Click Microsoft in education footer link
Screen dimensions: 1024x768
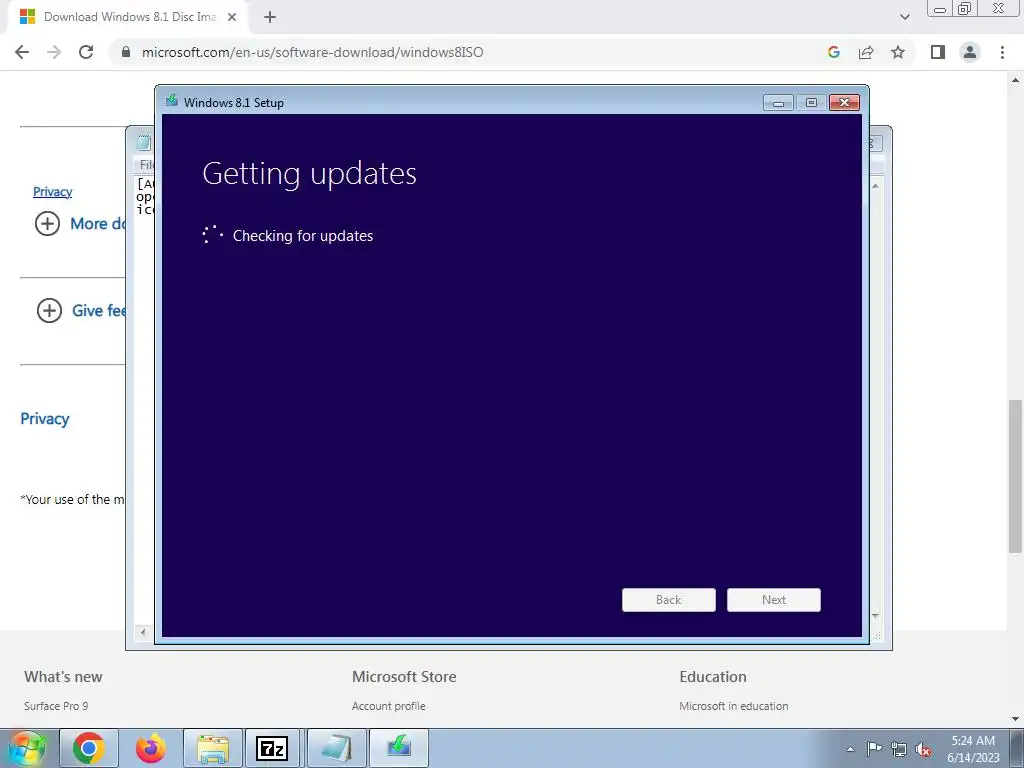click(x=733, y=706)
